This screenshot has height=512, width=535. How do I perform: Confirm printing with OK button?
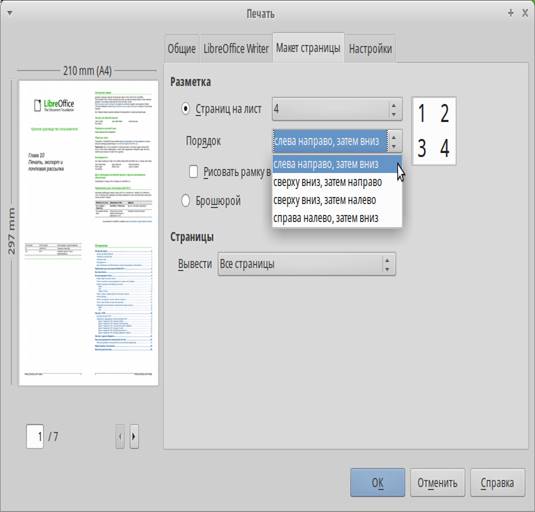coord(377,483)
